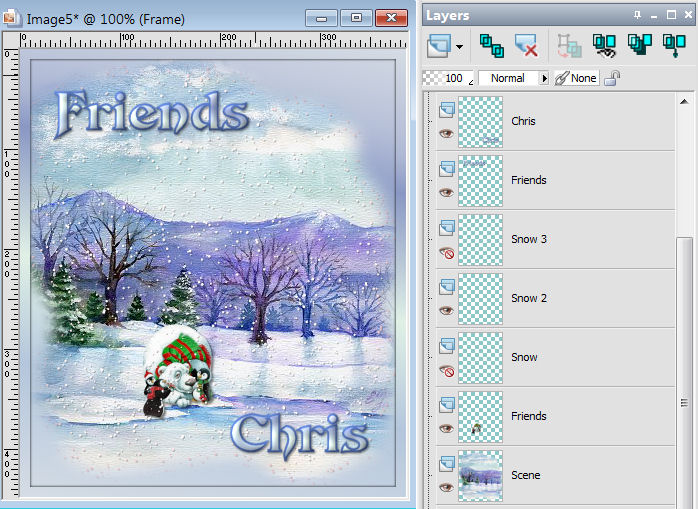Toggle the Lock Transparency padlock icon
The image size is (698, 509).
click(611, 78)
